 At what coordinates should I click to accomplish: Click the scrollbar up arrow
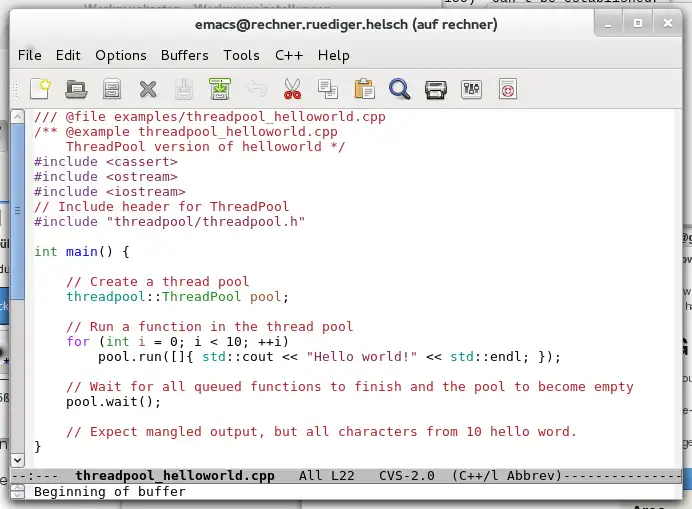point(17,117)
